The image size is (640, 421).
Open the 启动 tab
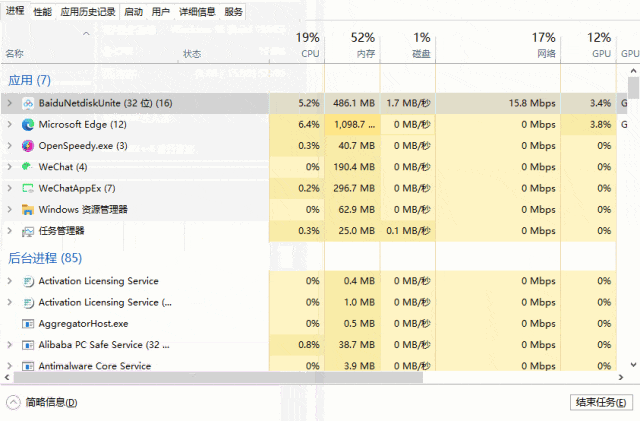pos(133,12)
